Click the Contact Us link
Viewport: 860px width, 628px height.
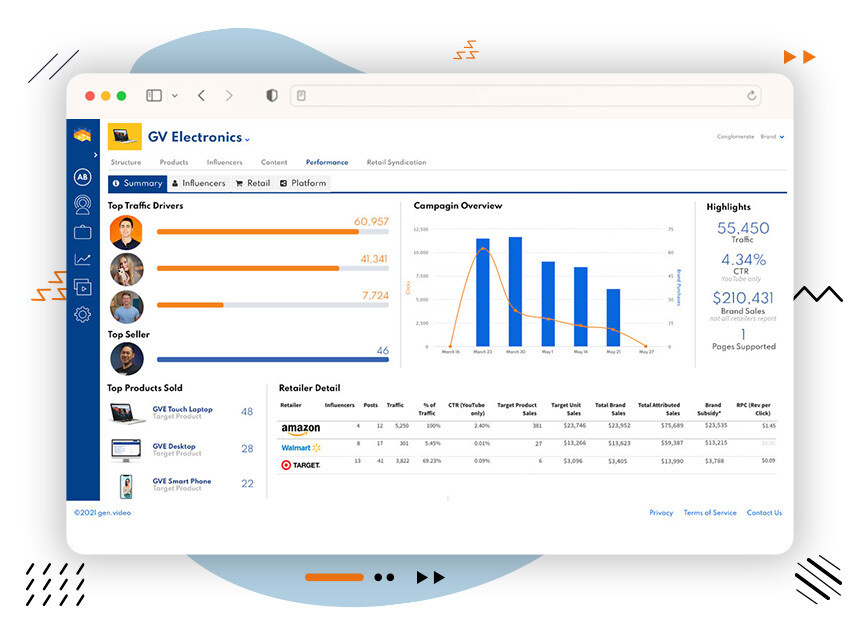764,513
